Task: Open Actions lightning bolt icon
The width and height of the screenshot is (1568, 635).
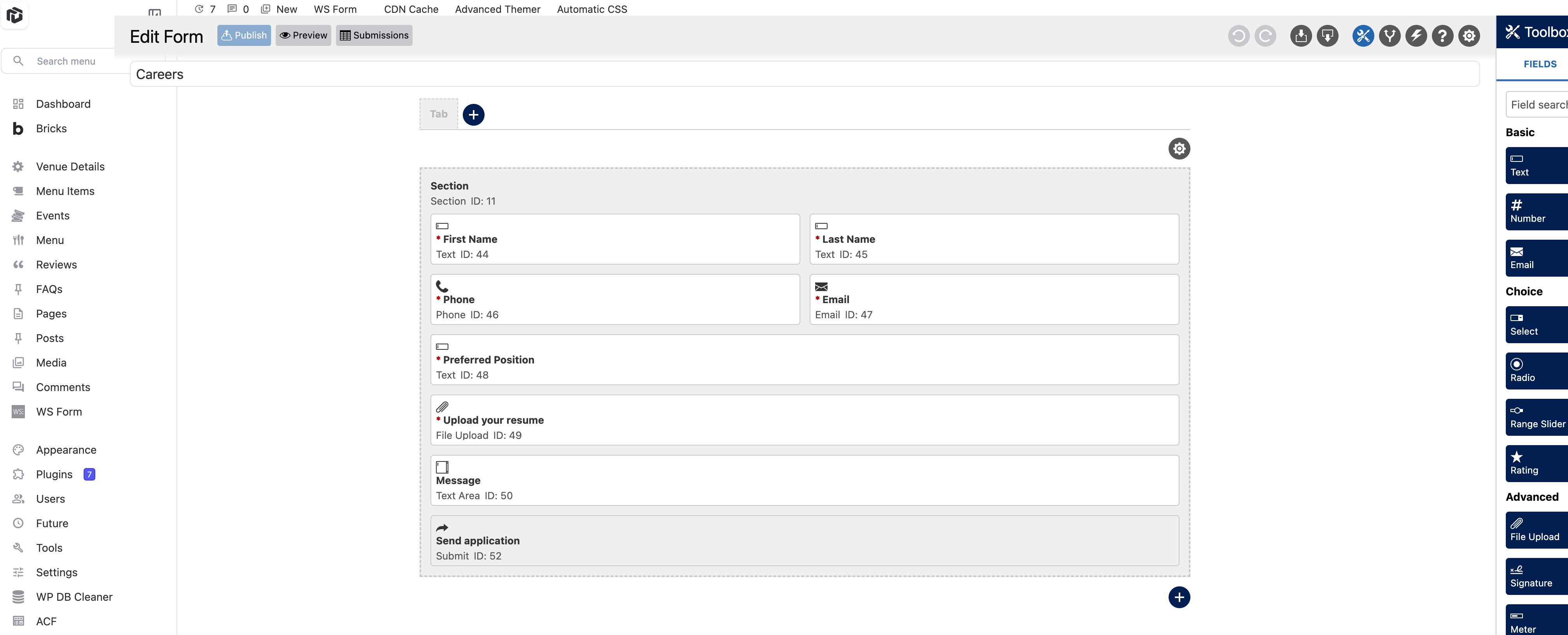Action: coord(1416,36)
